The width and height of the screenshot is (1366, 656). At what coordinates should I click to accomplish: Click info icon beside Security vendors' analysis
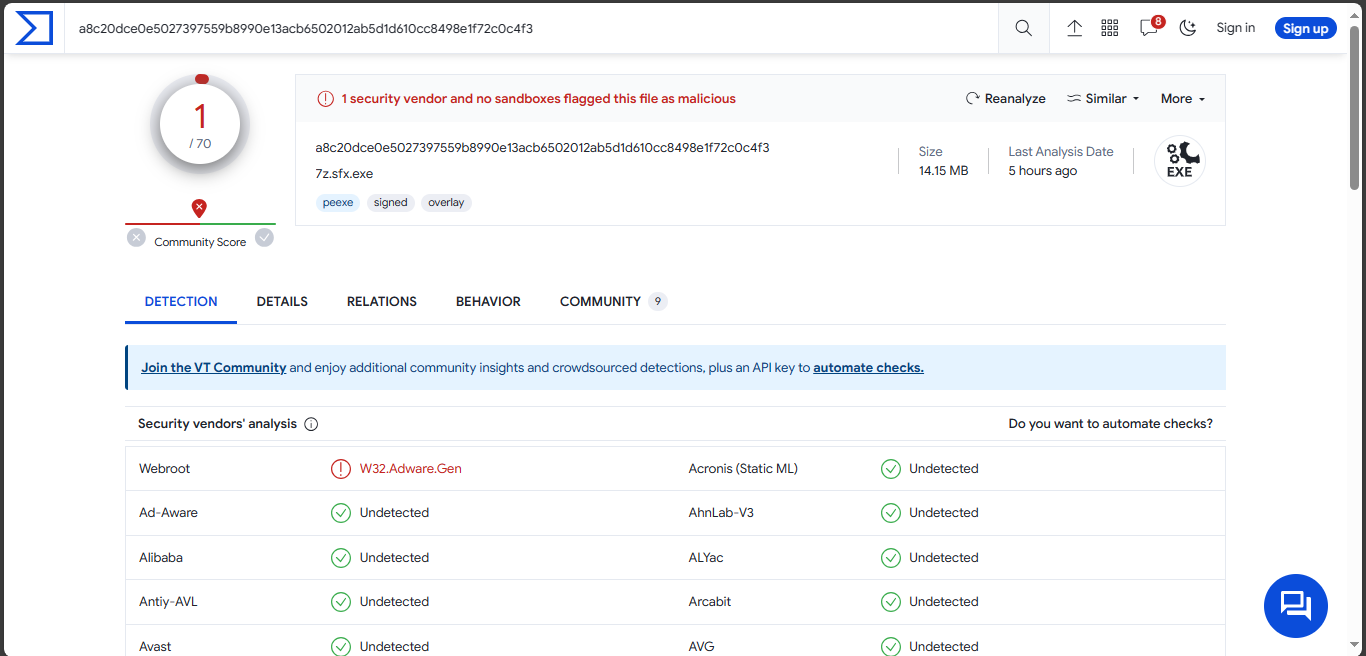coord(311,424)
